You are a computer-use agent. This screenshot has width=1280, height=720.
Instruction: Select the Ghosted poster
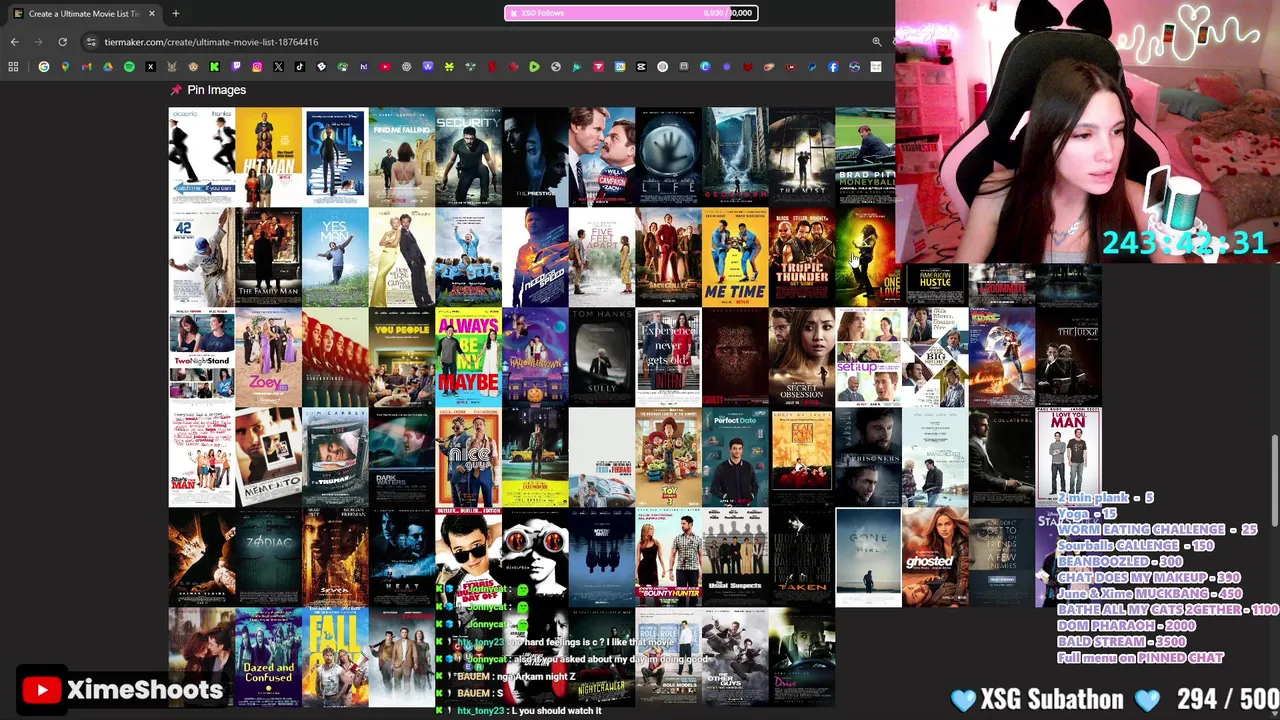pyautogui.click(x=935, y=557)
